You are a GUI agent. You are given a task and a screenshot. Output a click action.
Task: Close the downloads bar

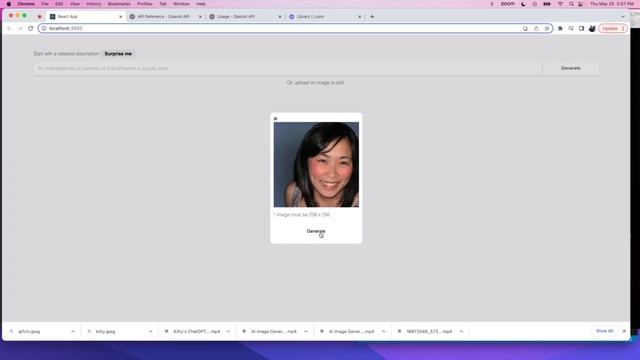[624, 331]
